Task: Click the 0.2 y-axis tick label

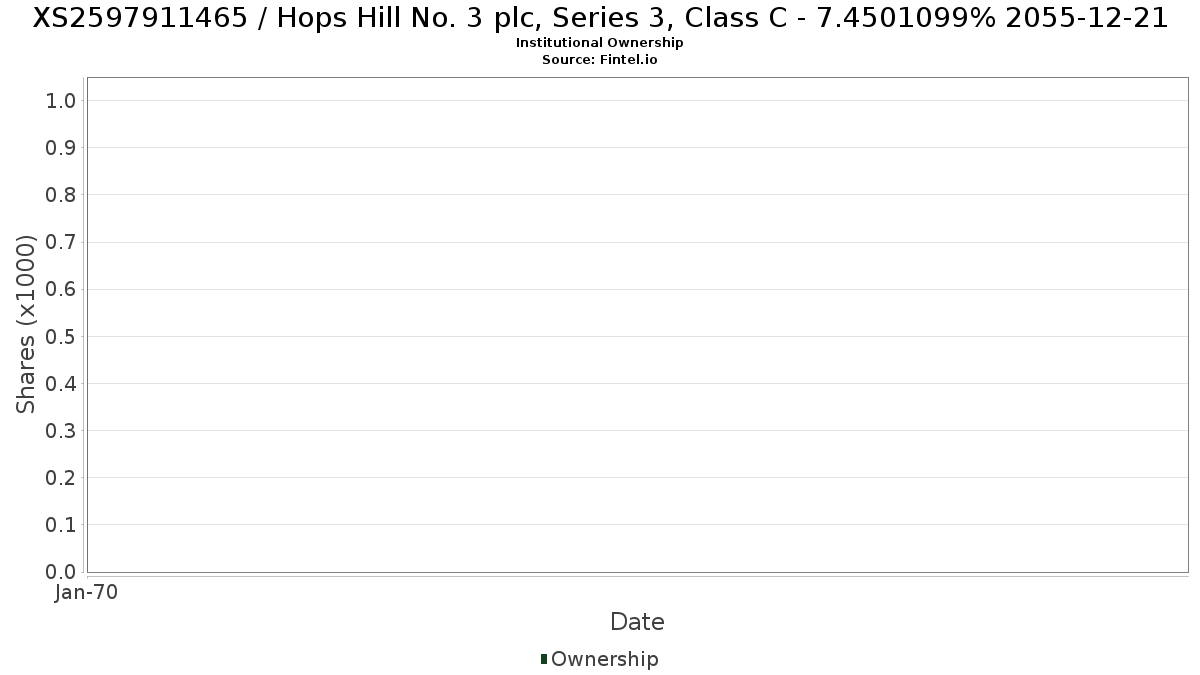Action: point(61,478)
